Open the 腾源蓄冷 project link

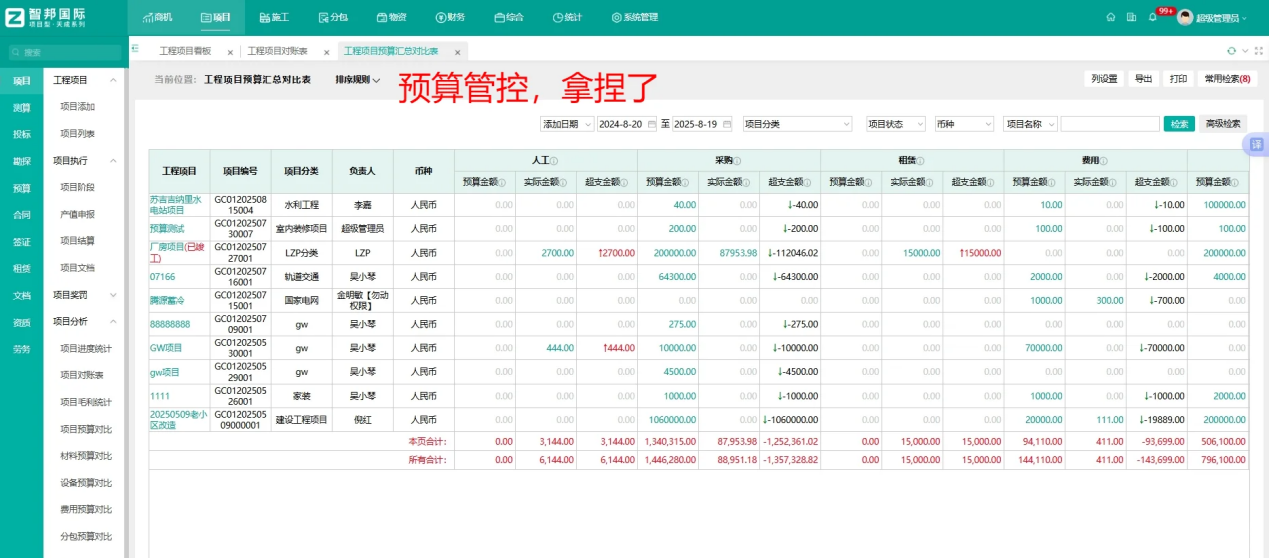[x=168, y=300]
